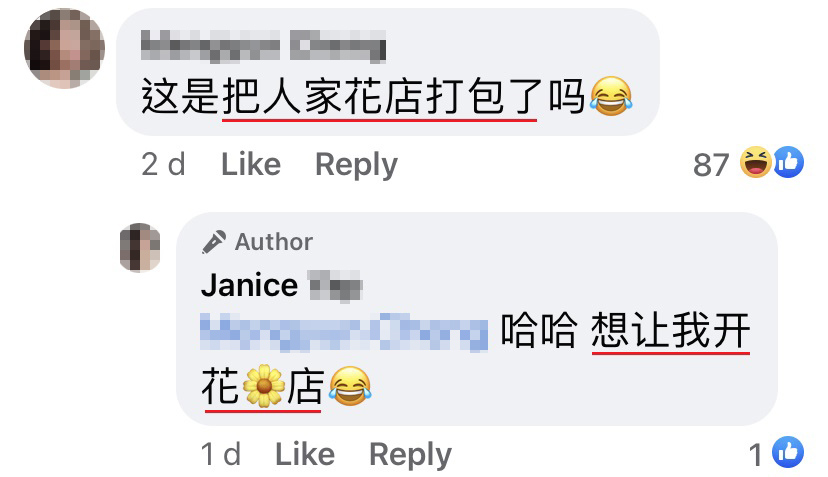
Task: Open Janice's small profile avatar
Action: tap(140, 247)
